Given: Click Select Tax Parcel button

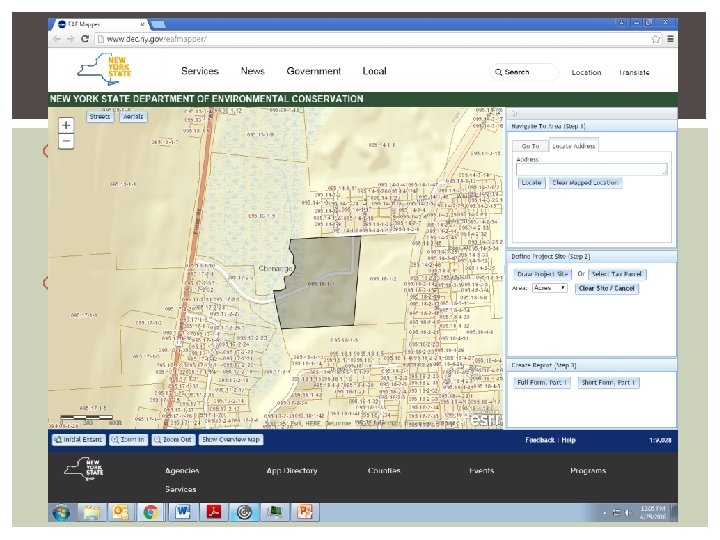Looking at the screenshot, I should [x=617, y=274].
